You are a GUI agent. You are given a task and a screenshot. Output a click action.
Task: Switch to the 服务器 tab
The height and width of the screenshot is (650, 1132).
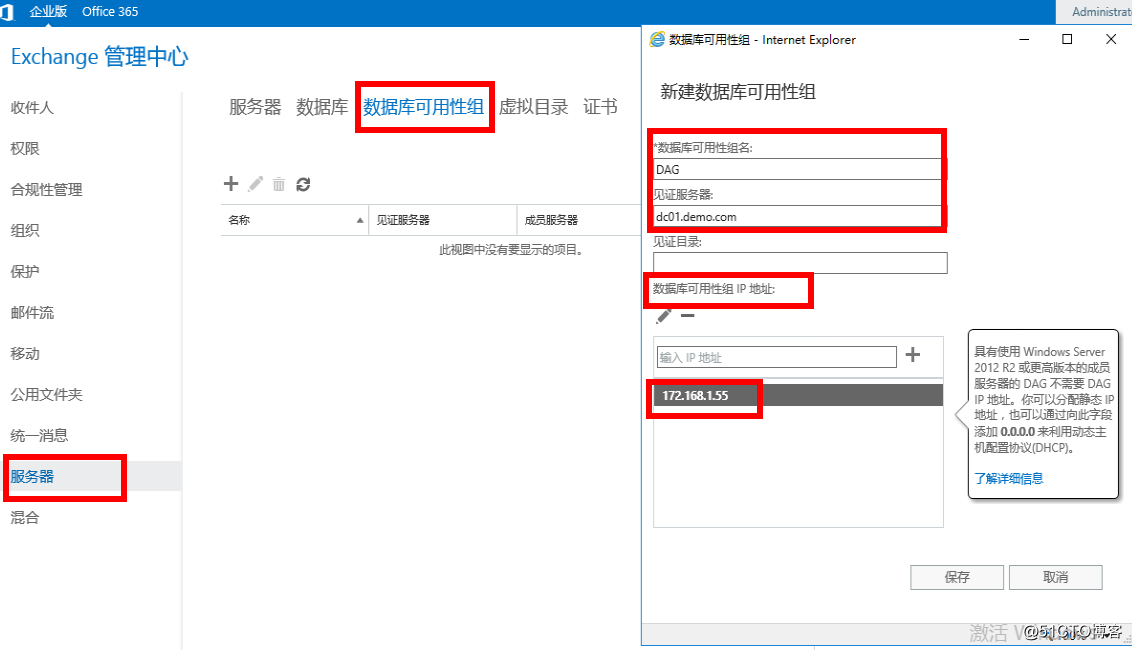click(255, 107)
